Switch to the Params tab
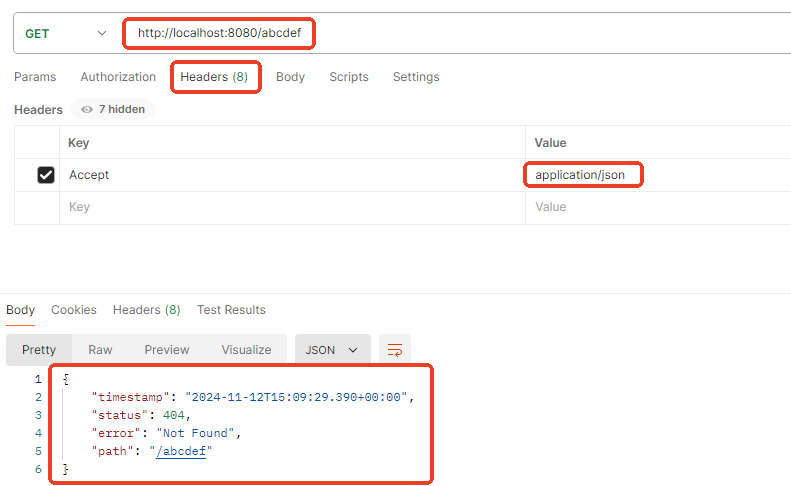 pyautogui.click(x=35, y=77)
